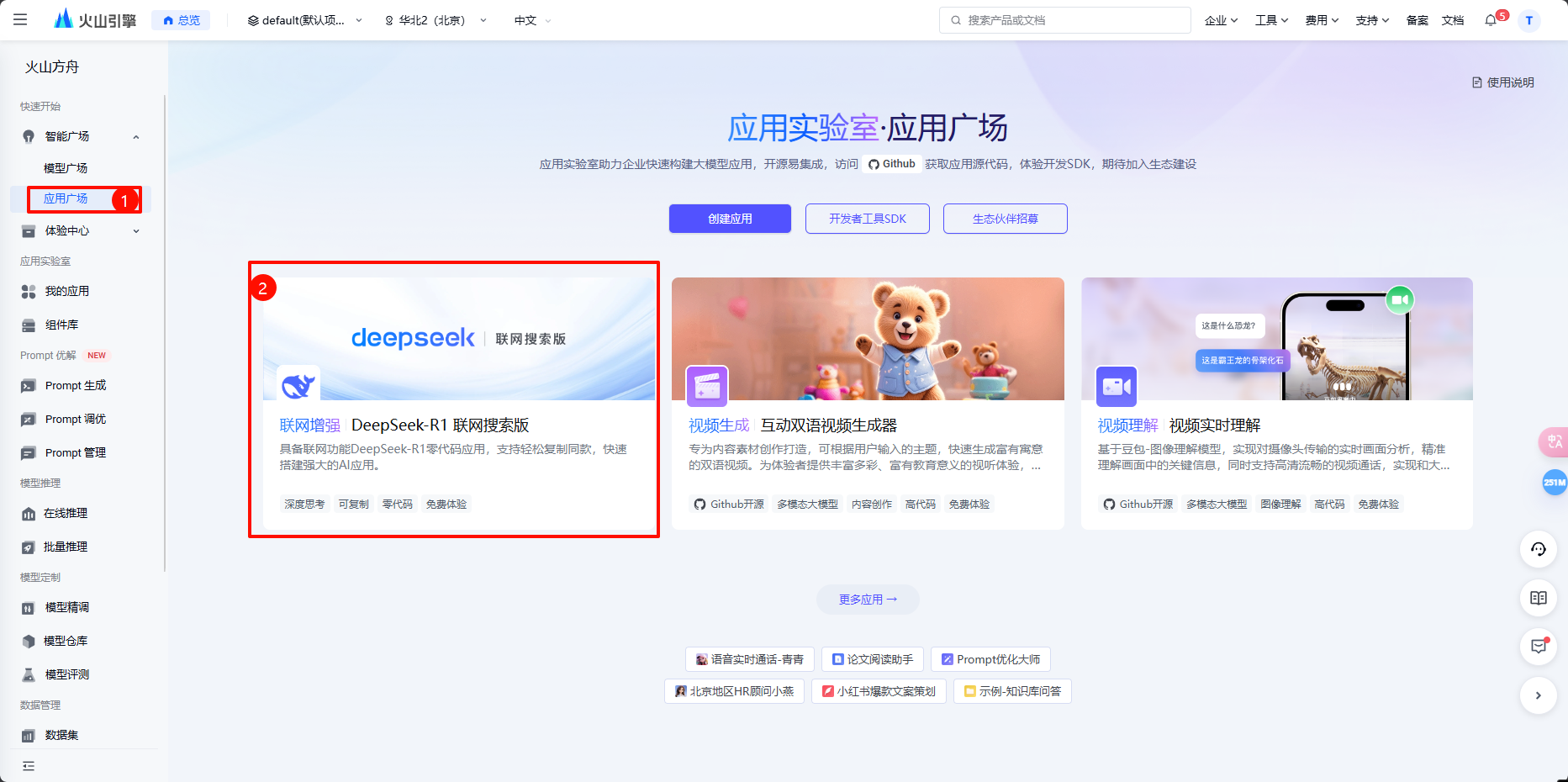This screenshot has height=782, width=1568.
Task: Open the notification bell icon
Action: tap(1491, 20)
